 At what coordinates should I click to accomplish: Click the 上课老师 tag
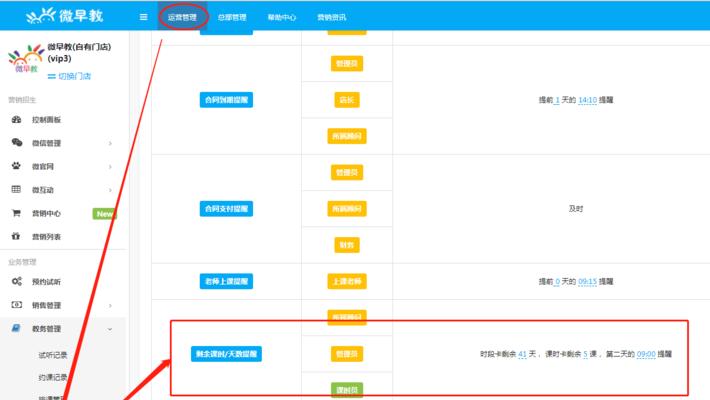(x=347, y=281)
